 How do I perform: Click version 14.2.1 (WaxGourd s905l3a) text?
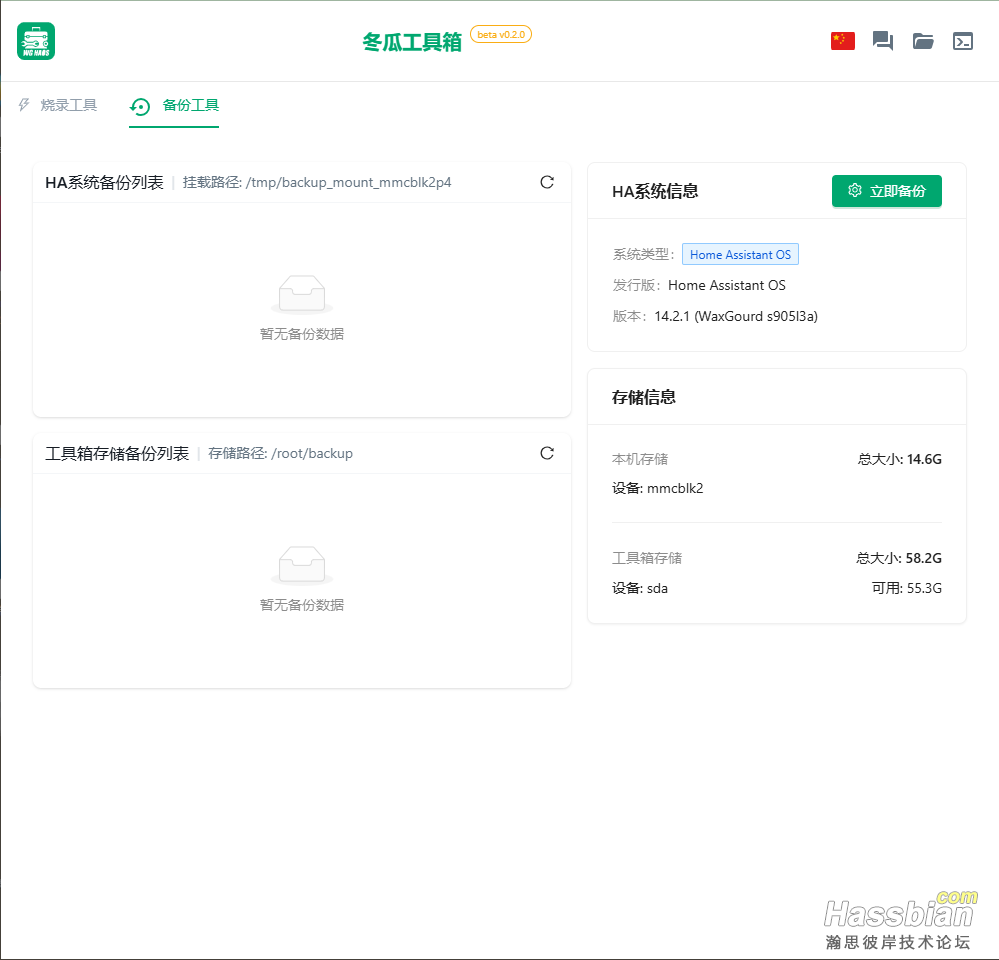(x=736, y=316)
